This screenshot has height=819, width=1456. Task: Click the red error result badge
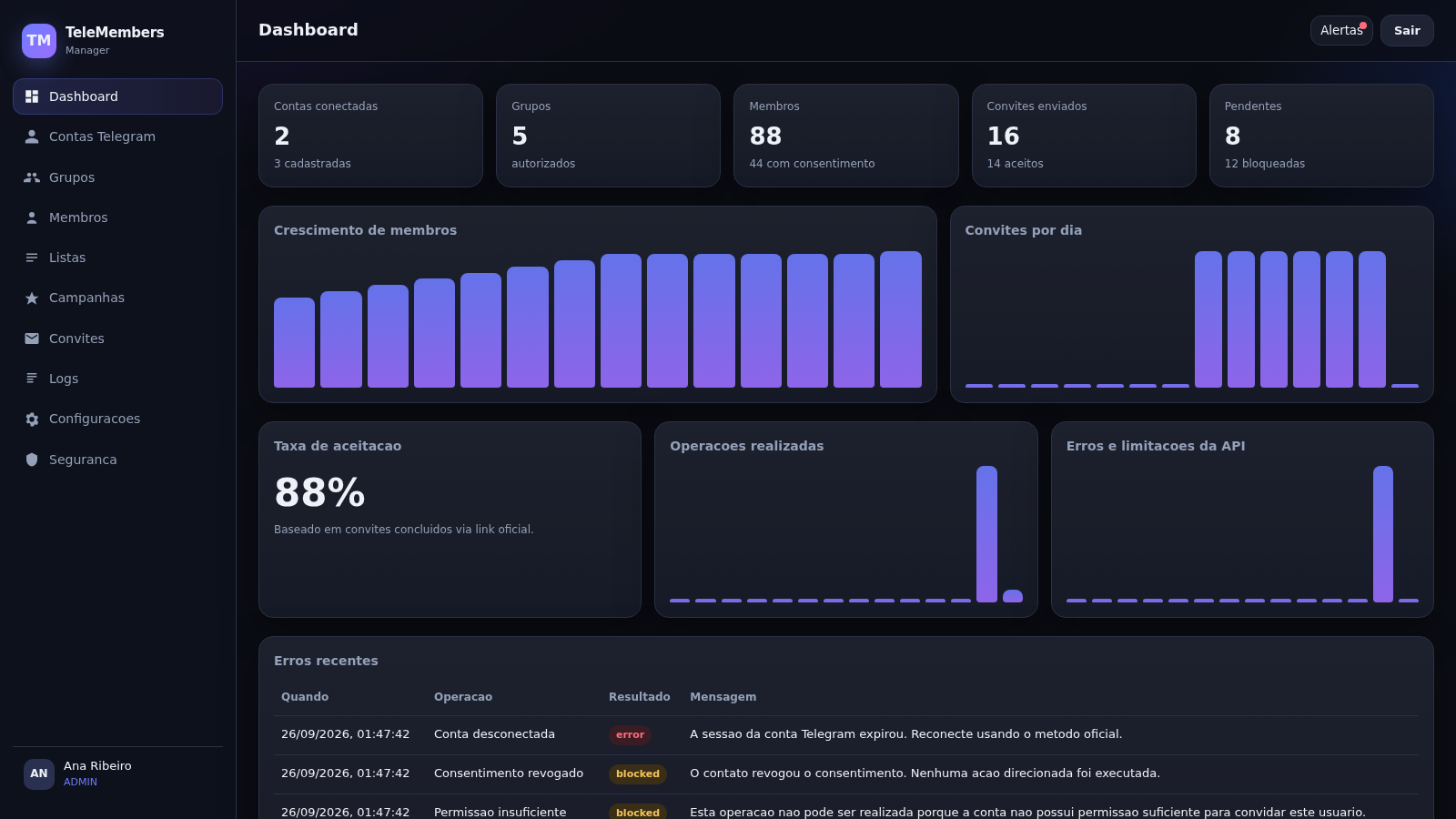coord(630,734)
